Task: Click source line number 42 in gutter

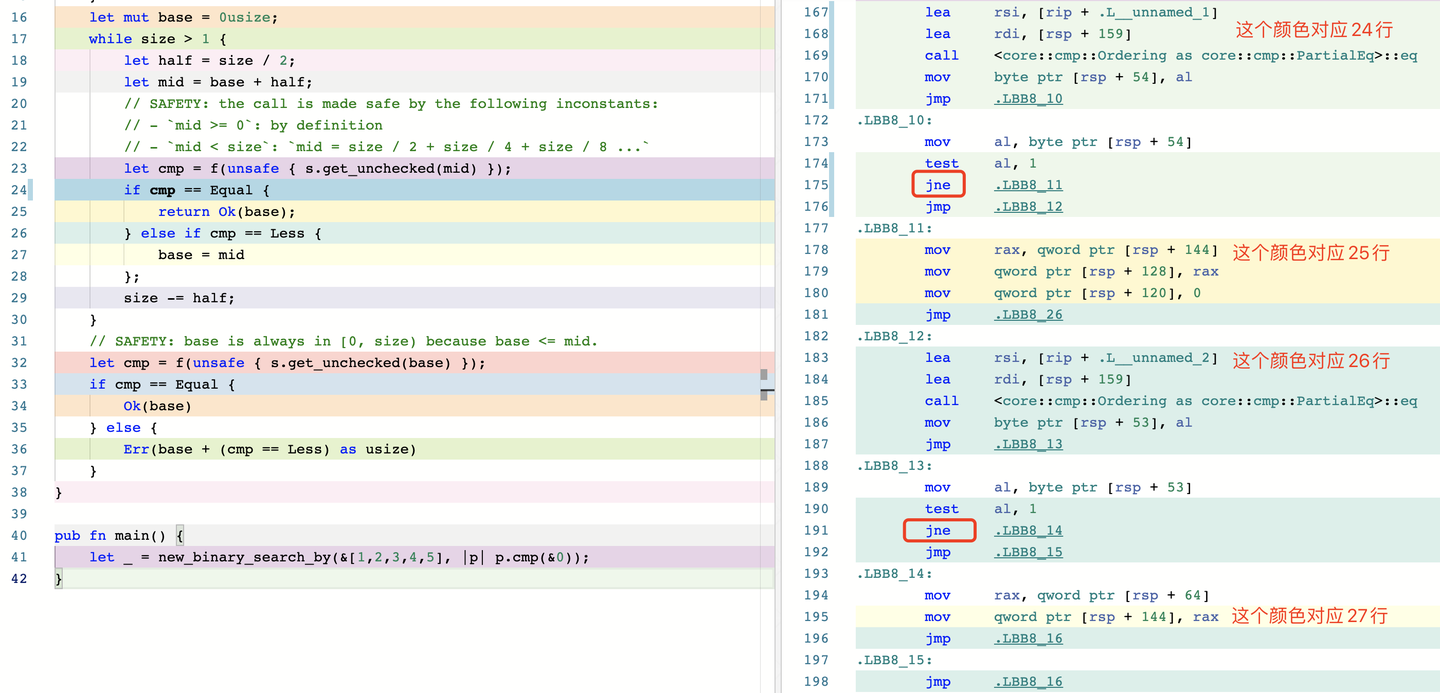Action: [x=19, y=579]
